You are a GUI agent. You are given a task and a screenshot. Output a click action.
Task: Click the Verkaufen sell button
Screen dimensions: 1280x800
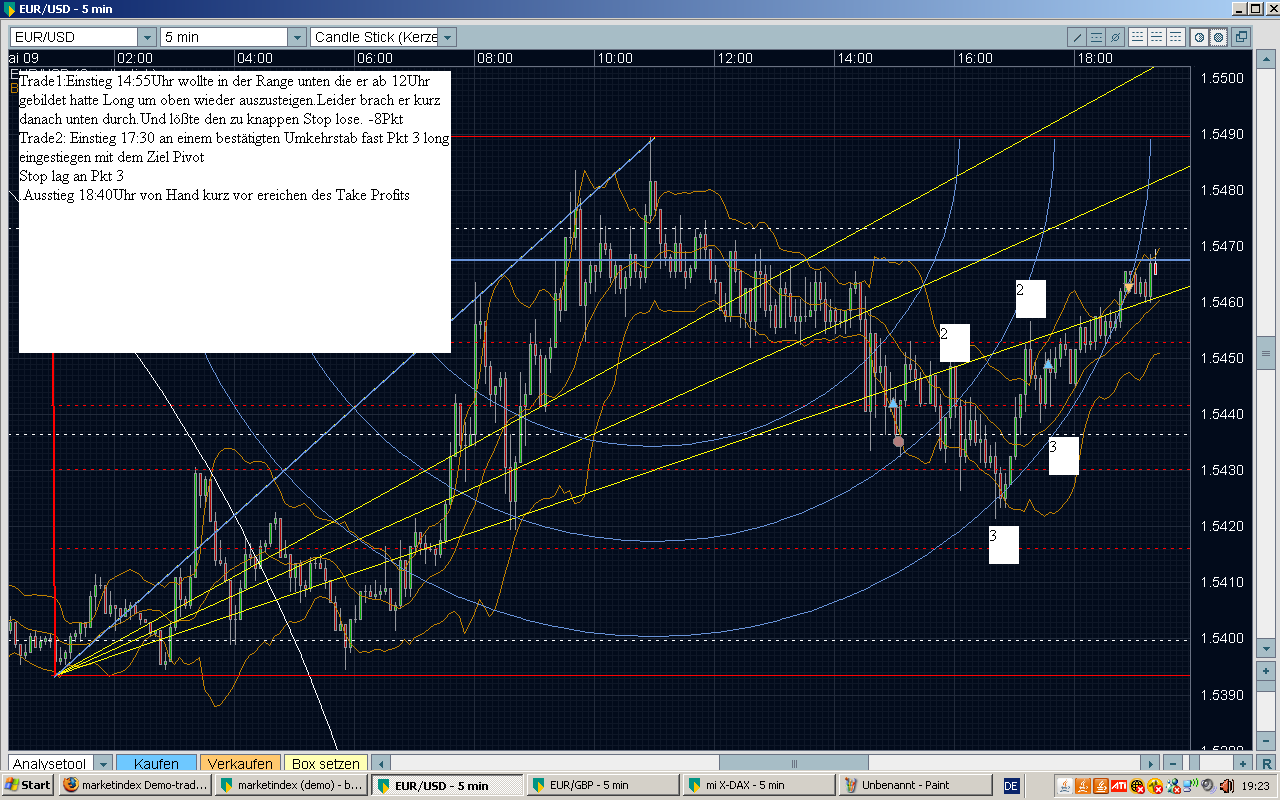(240, 763)
